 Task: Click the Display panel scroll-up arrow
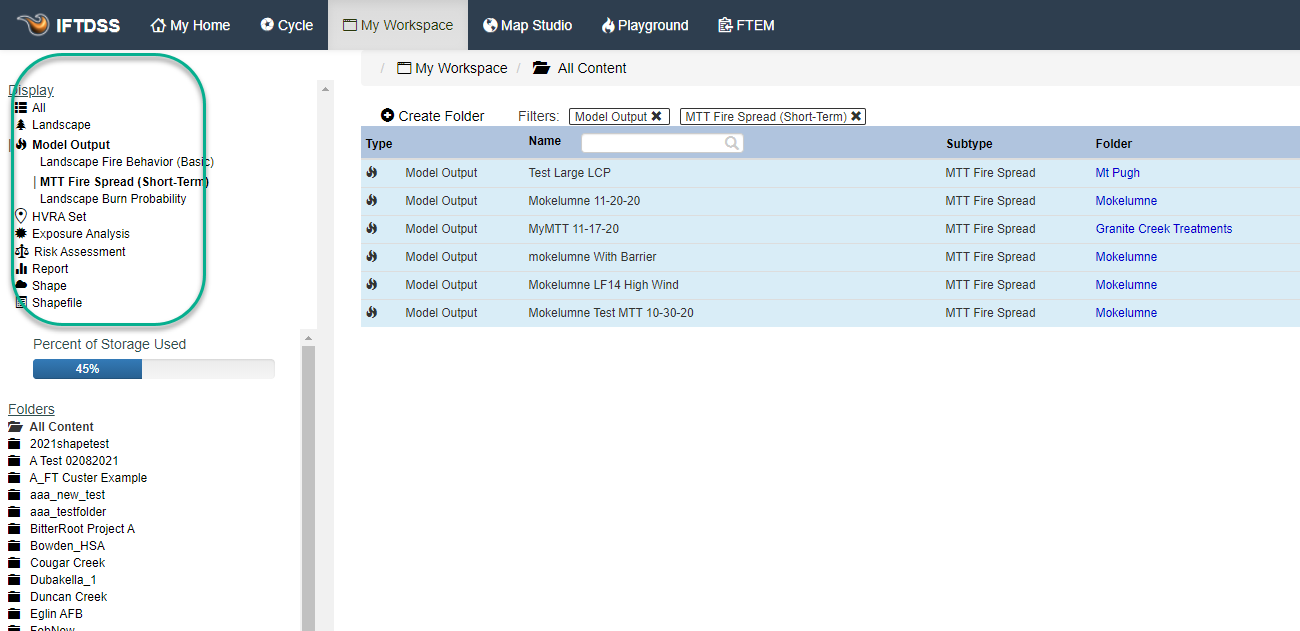coord(325,89)
